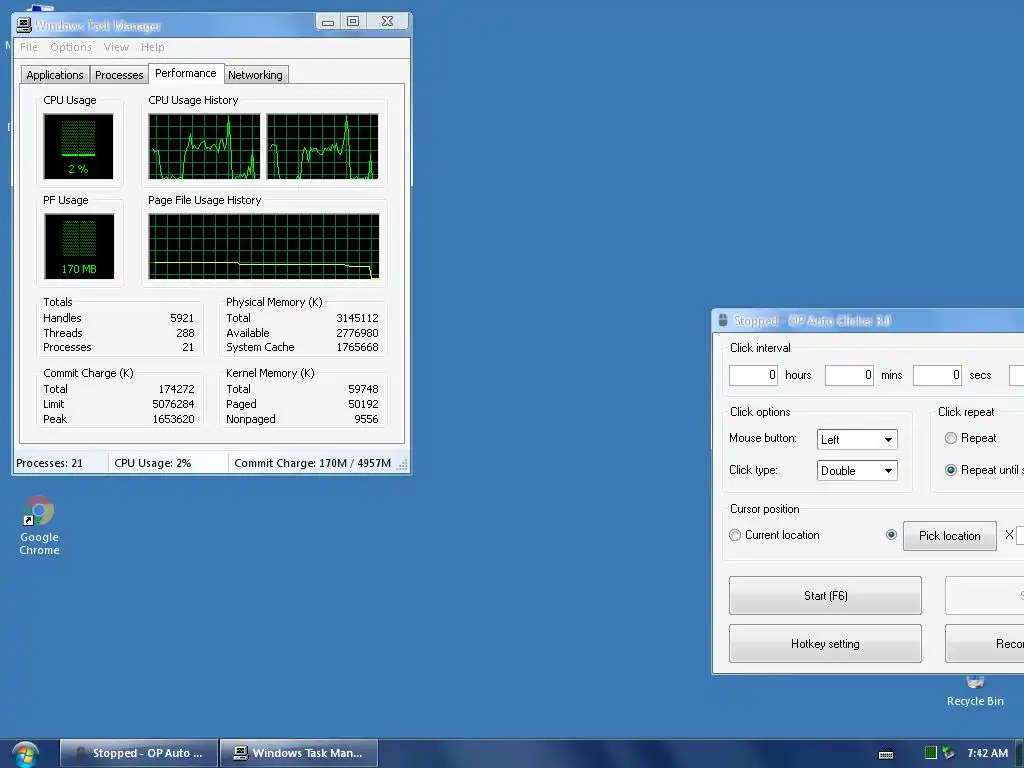1024x768 pixels.
Task: Switch to Windows Task Manager taskbar button
Action: (x=299, y=753)
